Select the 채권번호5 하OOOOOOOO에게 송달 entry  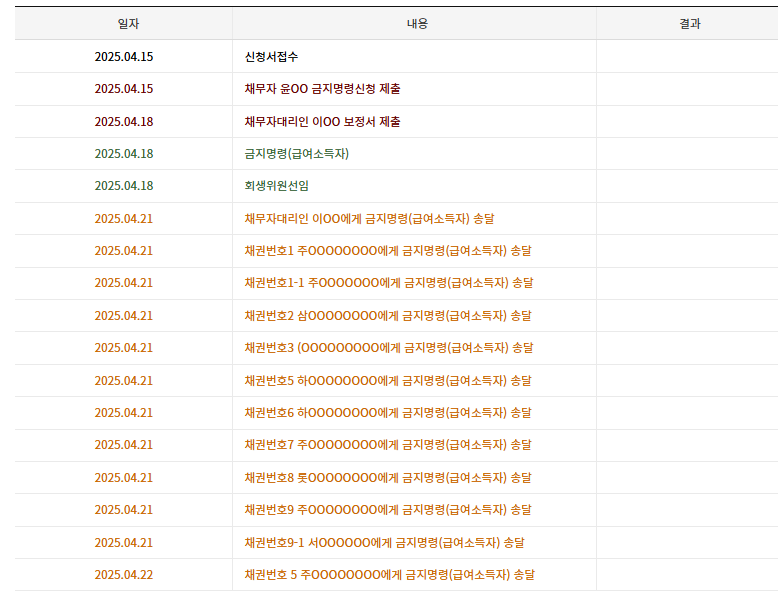pos(388,380)
